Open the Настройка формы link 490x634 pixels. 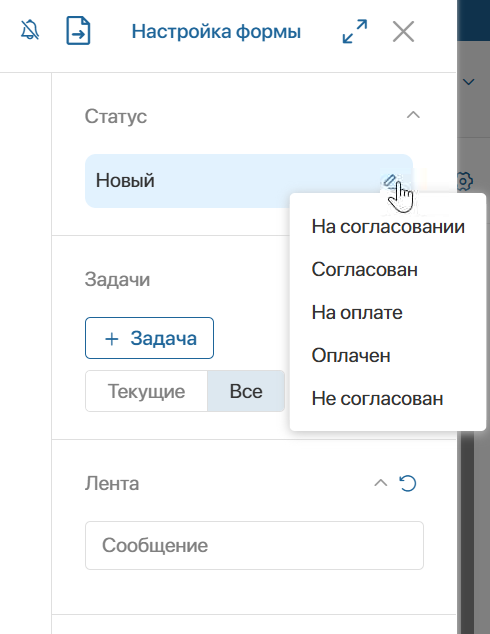(x=216, y=32)
